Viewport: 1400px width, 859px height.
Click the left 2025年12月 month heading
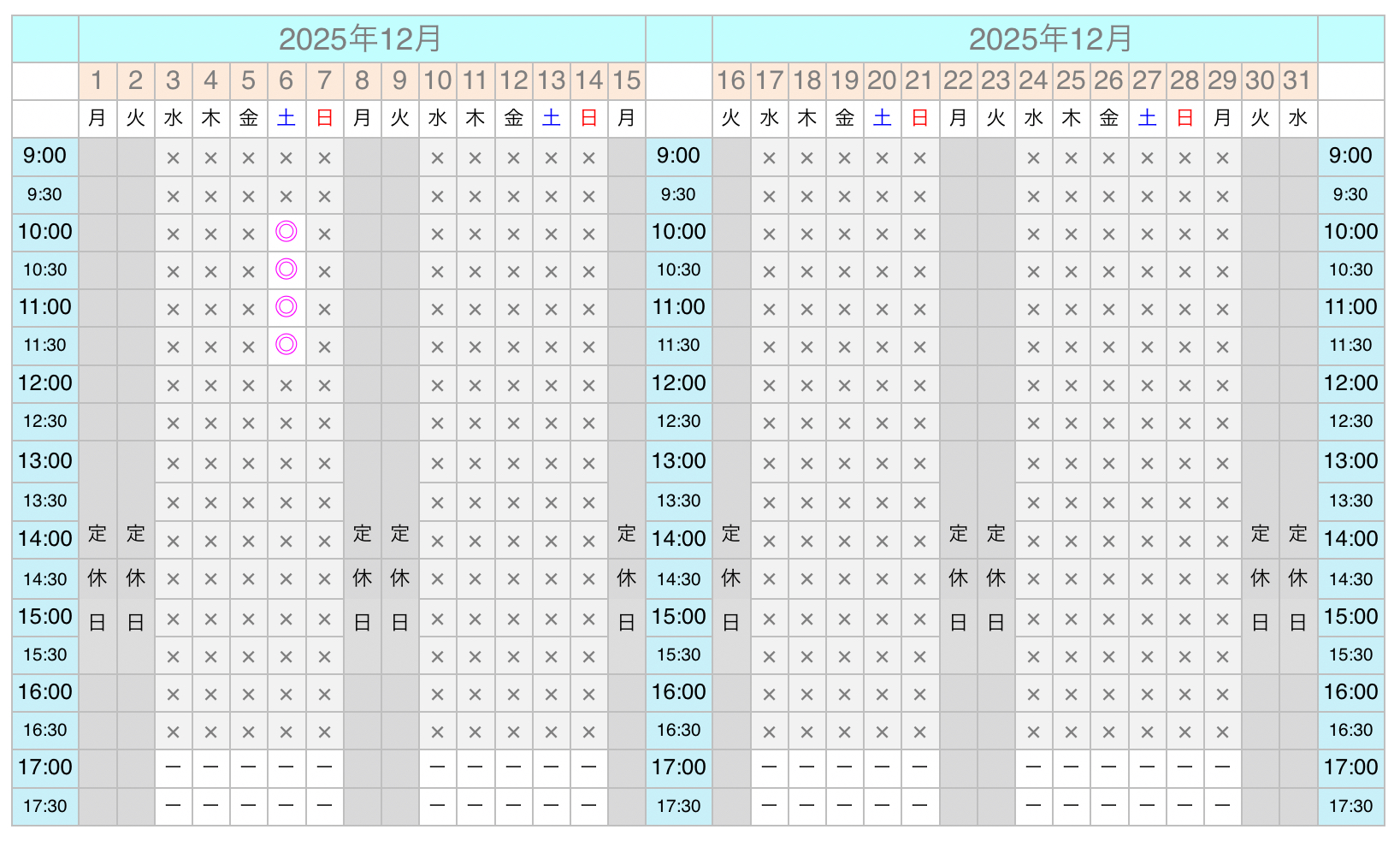(x=361, y=39)
